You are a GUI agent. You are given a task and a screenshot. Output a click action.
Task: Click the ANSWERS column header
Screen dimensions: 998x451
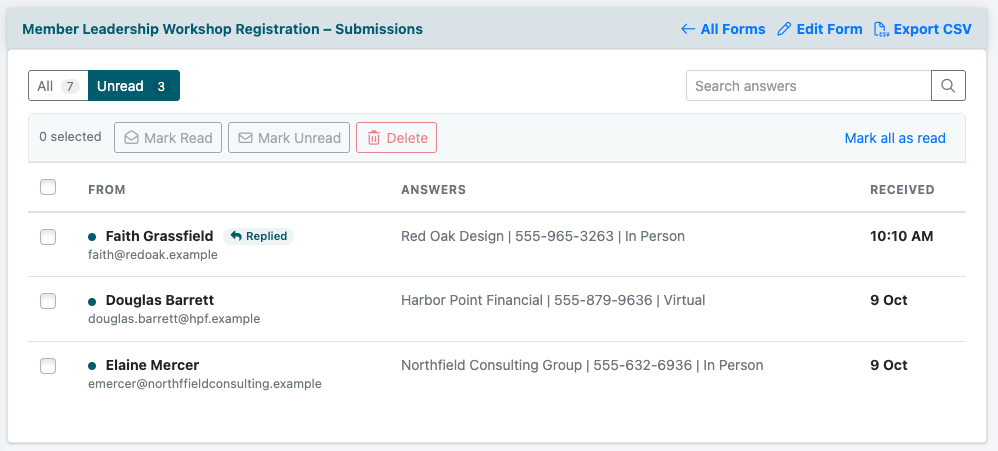tap(433, 190)
